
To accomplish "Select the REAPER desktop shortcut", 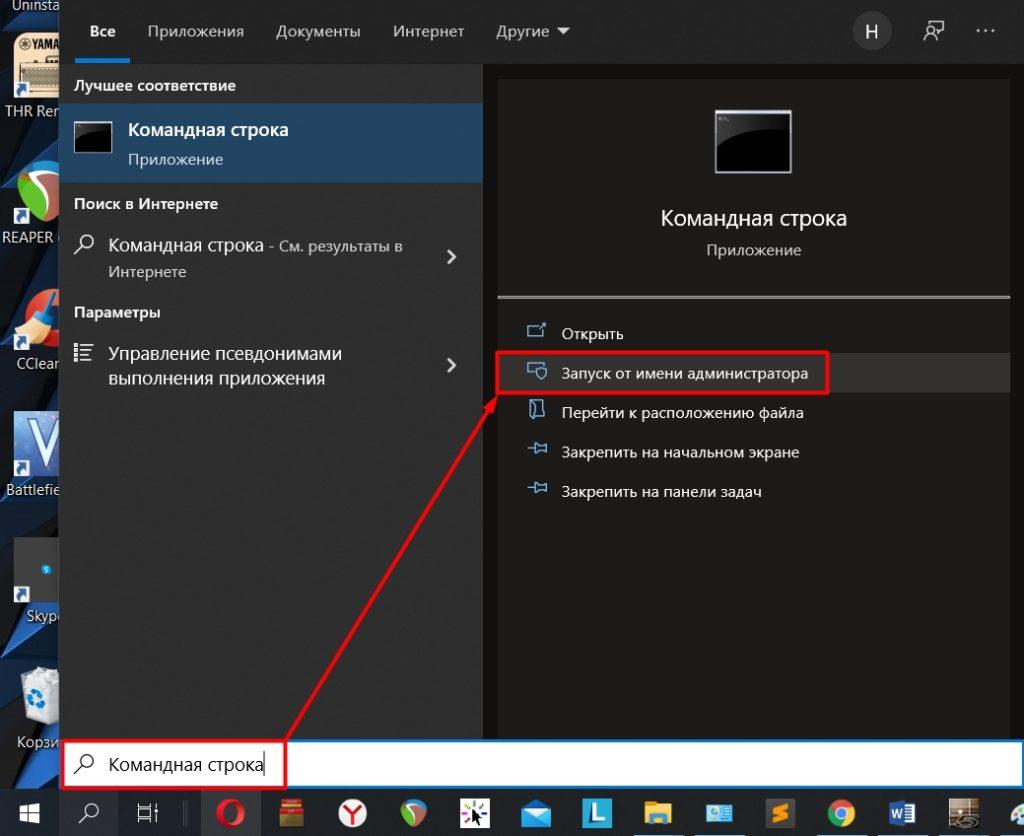I will coord(31,204).
